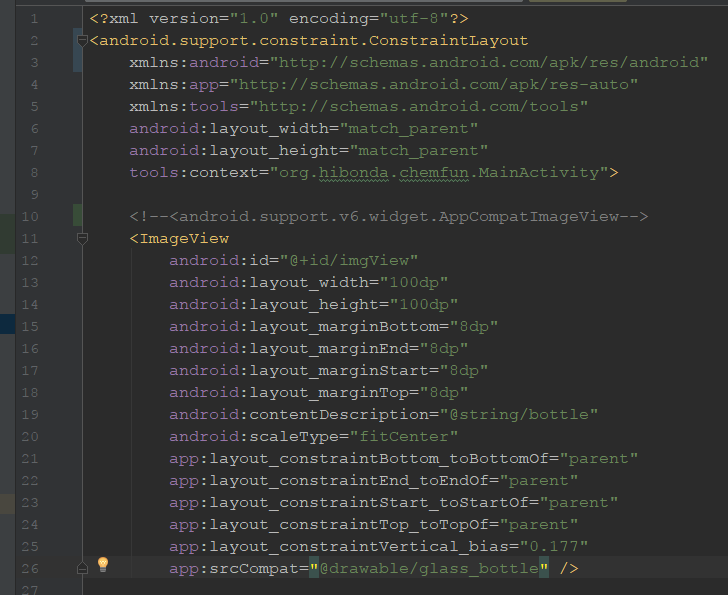
Task: Click the layout_marginTop attribute line
Action: 318,393
